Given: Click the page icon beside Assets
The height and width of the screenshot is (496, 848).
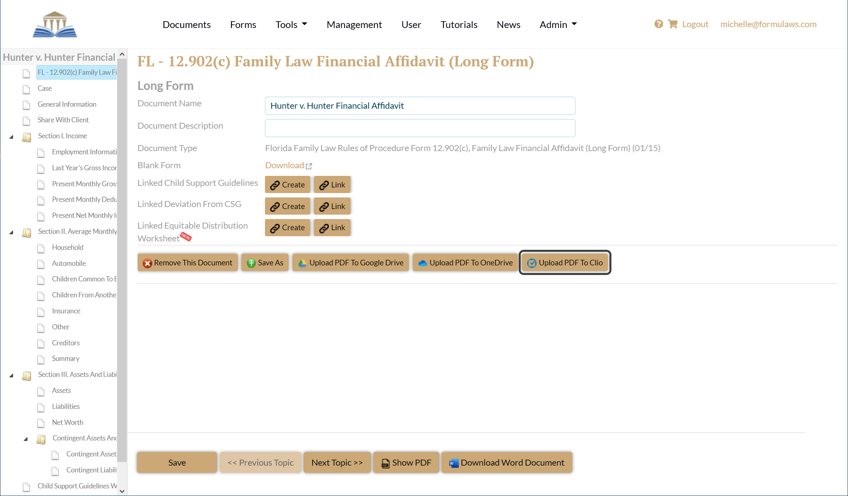Looking at the screenshot, I should pos(41,391).
